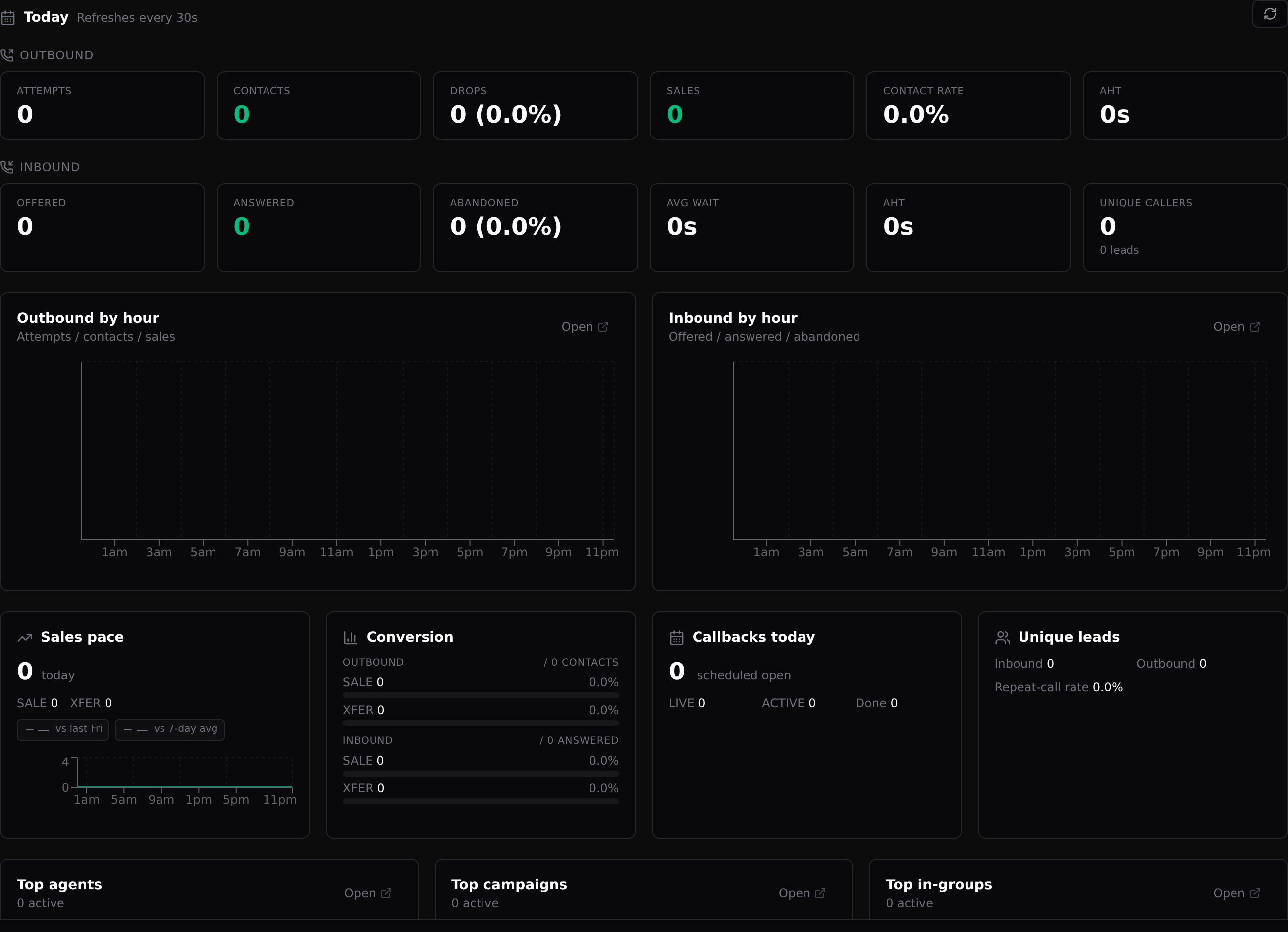Click the outbound SALE conversion progress bar

[x=481, y=695]
